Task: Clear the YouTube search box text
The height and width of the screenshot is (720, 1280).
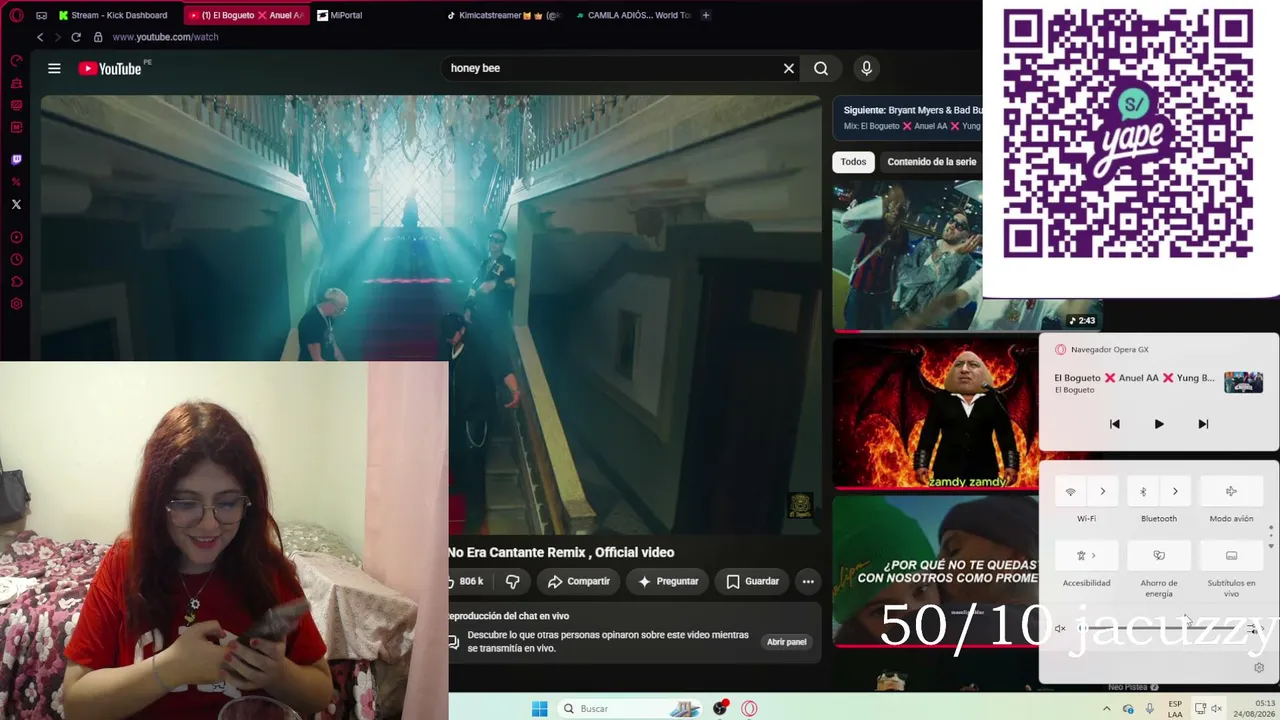Action: tap(789, 68)
